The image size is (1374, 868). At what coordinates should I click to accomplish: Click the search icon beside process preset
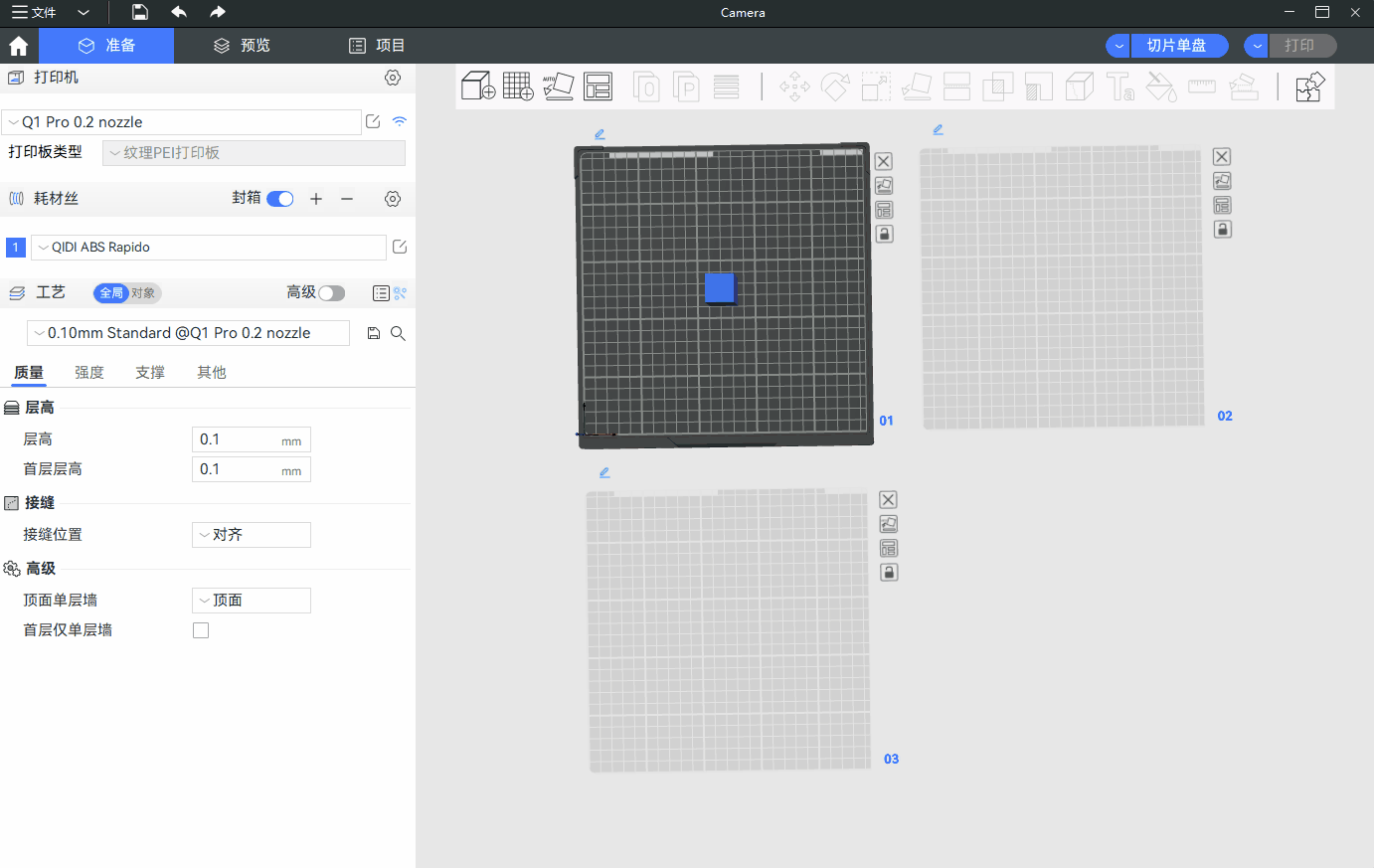point(398,333)
